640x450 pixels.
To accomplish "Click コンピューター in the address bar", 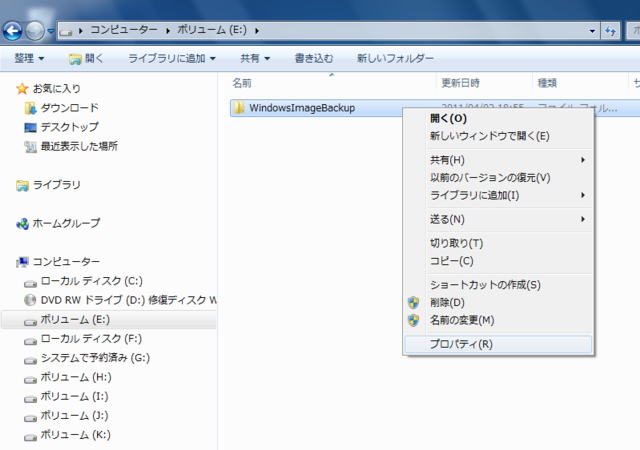I will 124,30.
